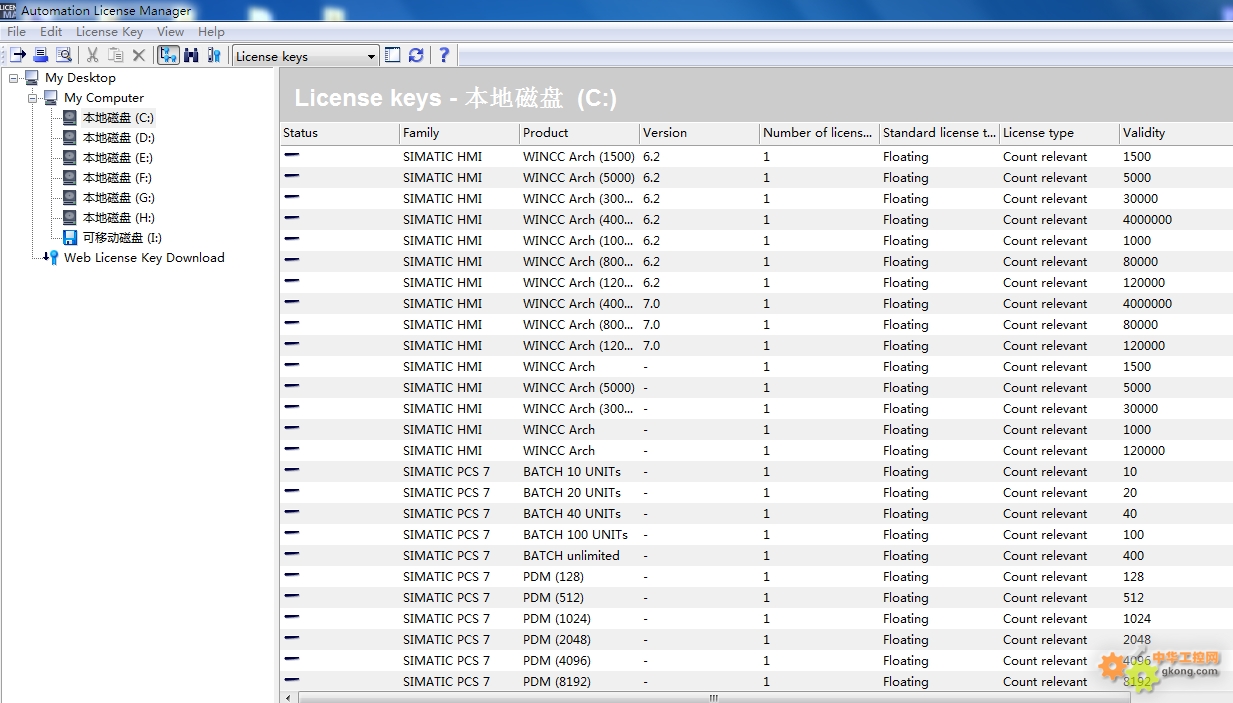1233x703 pixels.
Task: Collapse the My Desktop tree node
Action: pos(14,78)
